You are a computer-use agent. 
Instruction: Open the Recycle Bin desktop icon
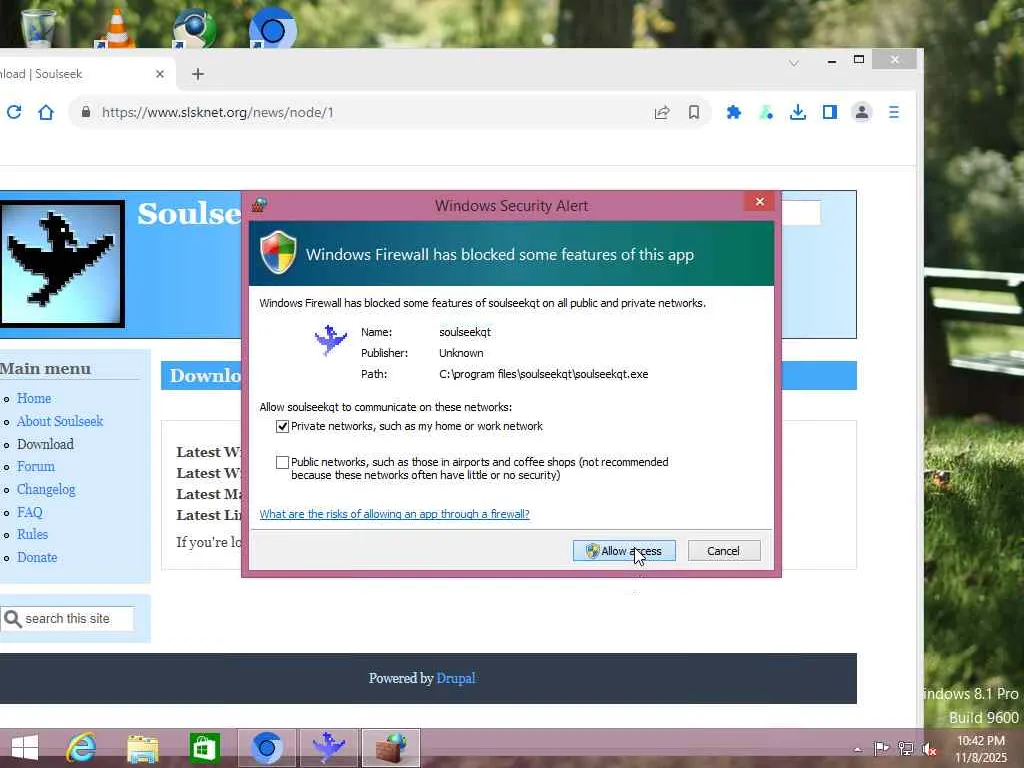38,27
